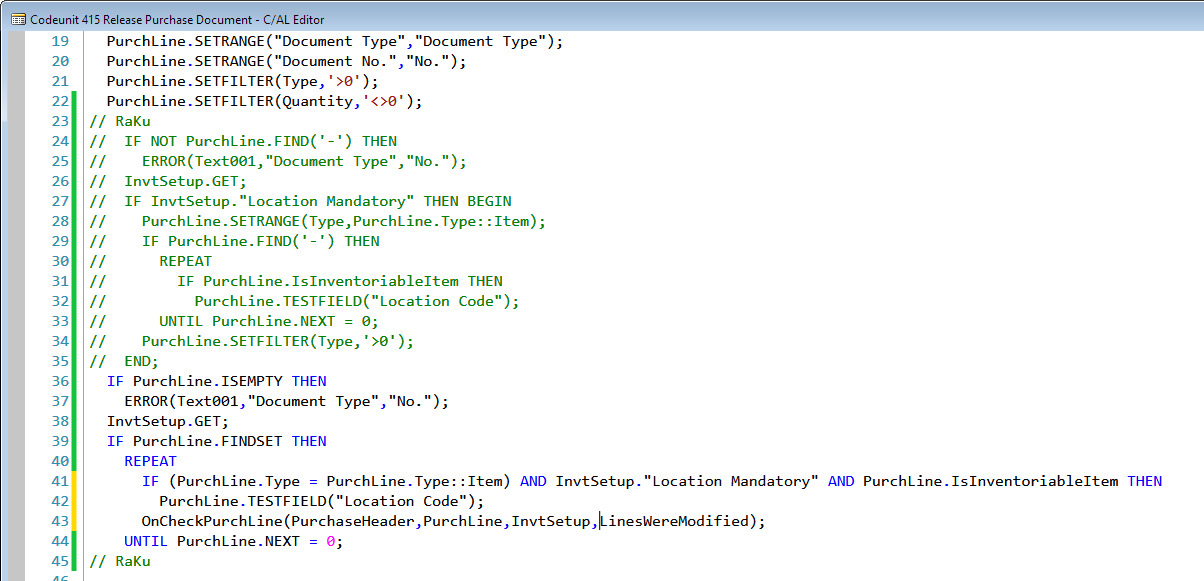The image size is (1204, 581).
Task: Click 'IF PurchLine.ISEMPTY THEN' on line 36
Action: (x=217, y=381)
